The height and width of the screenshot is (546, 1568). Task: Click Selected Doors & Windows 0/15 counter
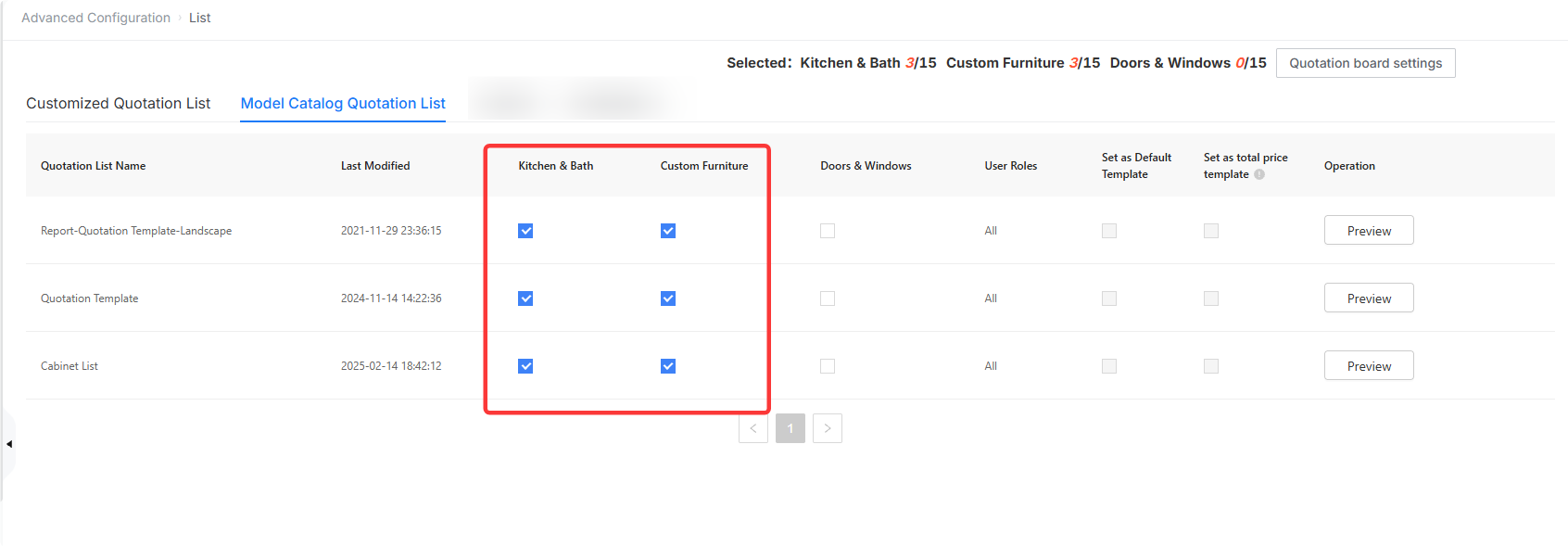click(x=1188, y=63)
